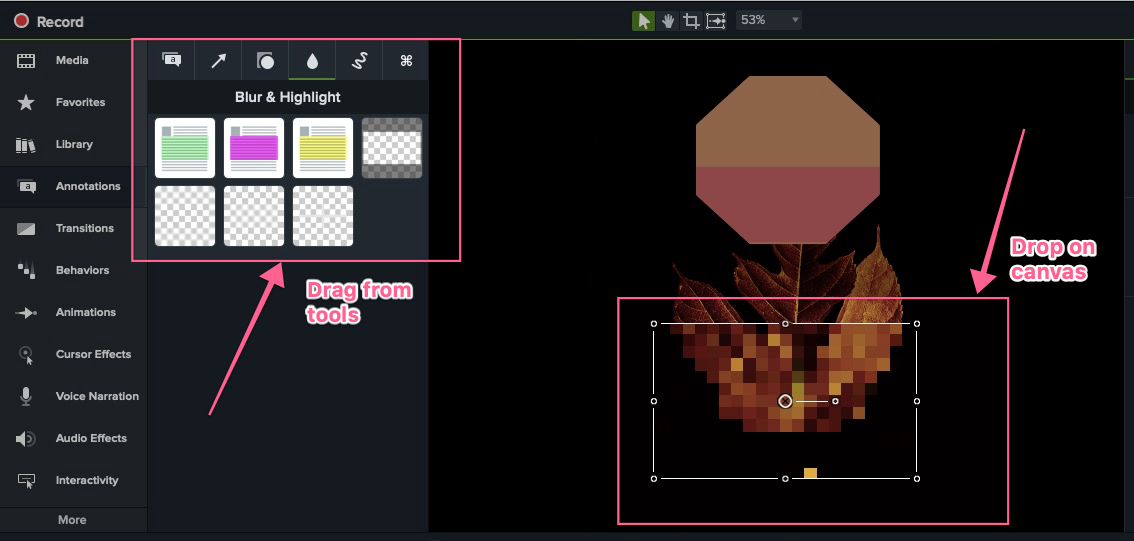
Task: Switch to arrows and lines tab
Action: click(x=218, y=61)
